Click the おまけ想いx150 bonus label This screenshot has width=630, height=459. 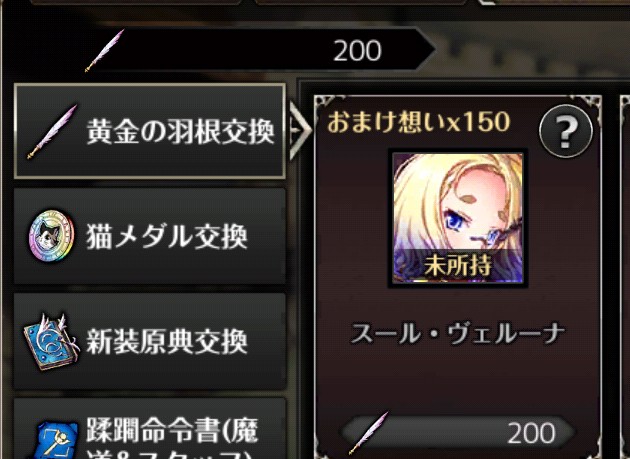tap(419, 122)
